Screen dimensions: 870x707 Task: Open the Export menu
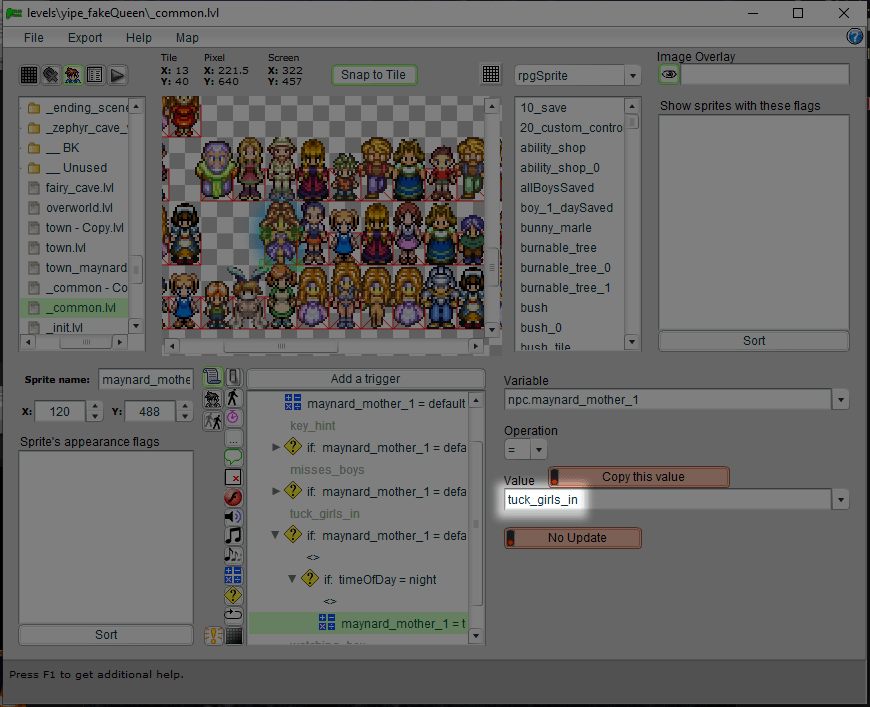click(85, 38)
